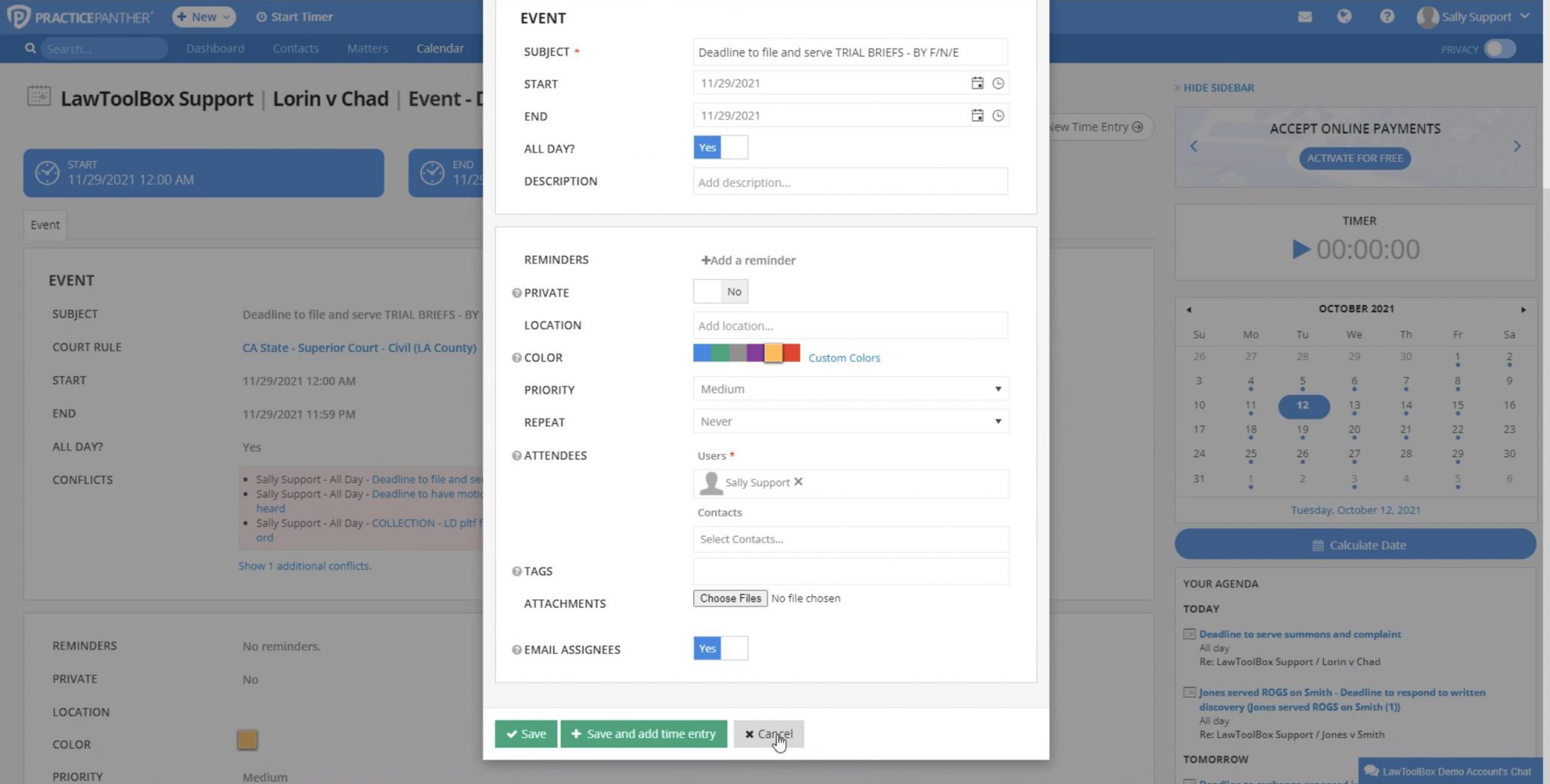Select the red color swatch
The height and width of the screenshot is (784, 1550).
791,353
